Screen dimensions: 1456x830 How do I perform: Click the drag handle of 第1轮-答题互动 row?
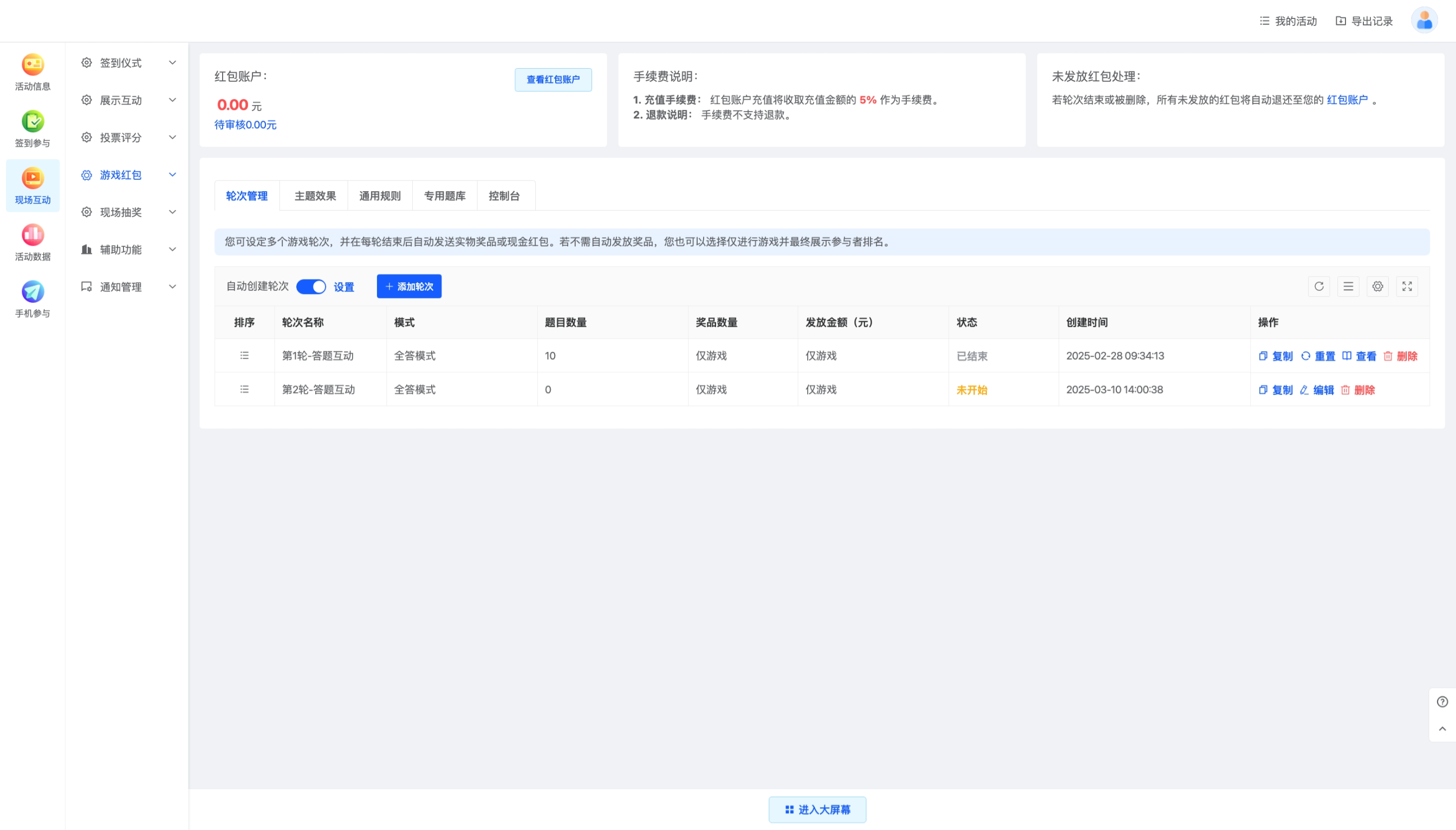pyautogui.click(x=244, y=355)
